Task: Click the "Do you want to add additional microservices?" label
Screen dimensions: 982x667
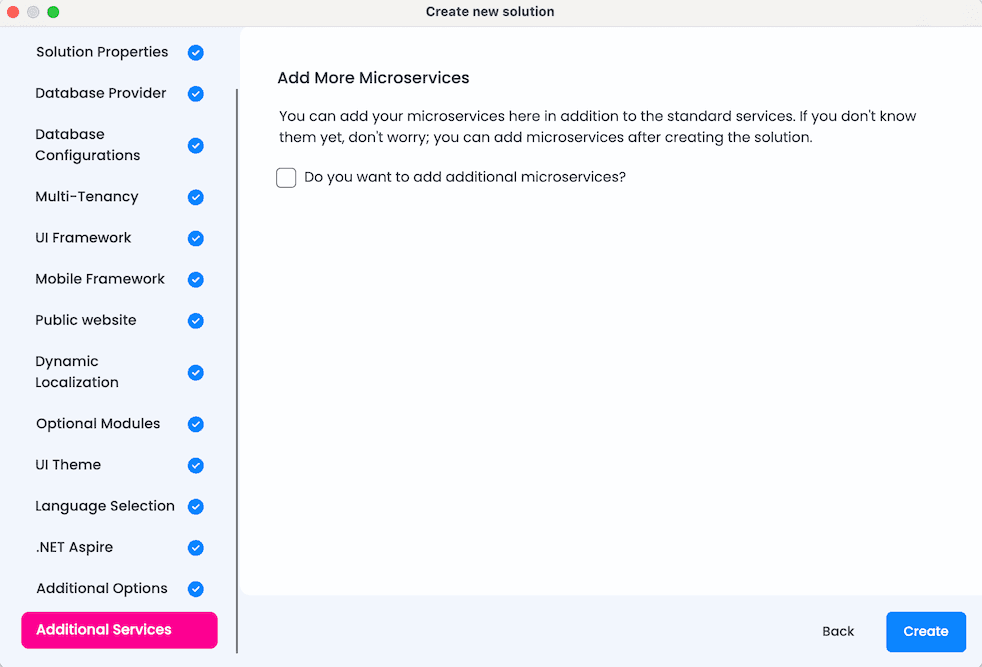Action: pos(465,177)
